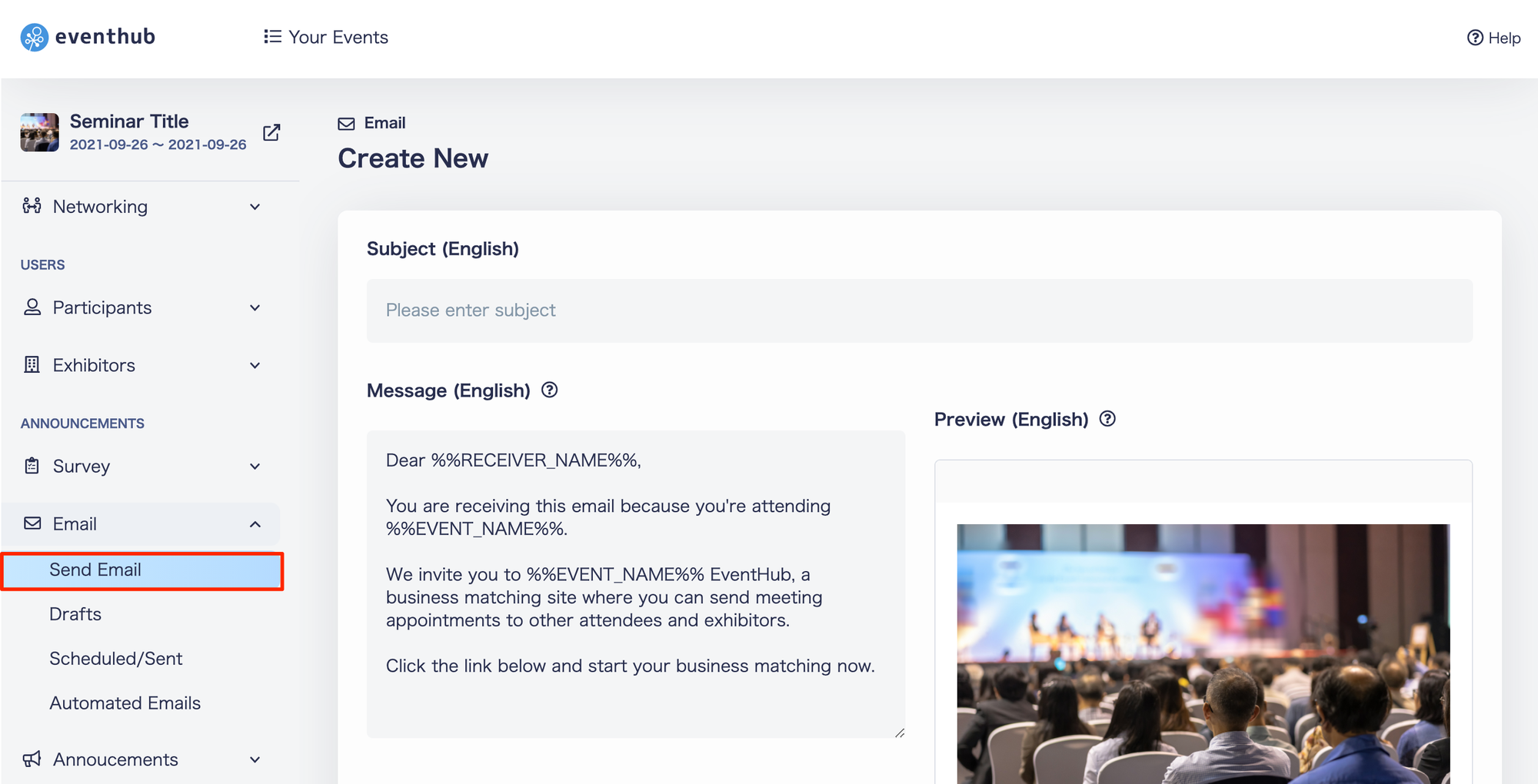Click the Email breadcrumb label

pos(384,123)
